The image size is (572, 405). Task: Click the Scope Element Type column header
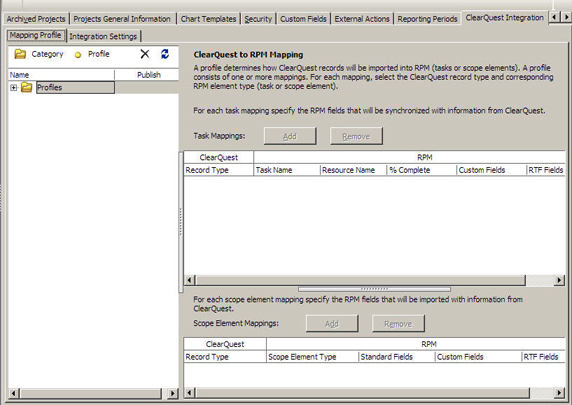(312, 357)
